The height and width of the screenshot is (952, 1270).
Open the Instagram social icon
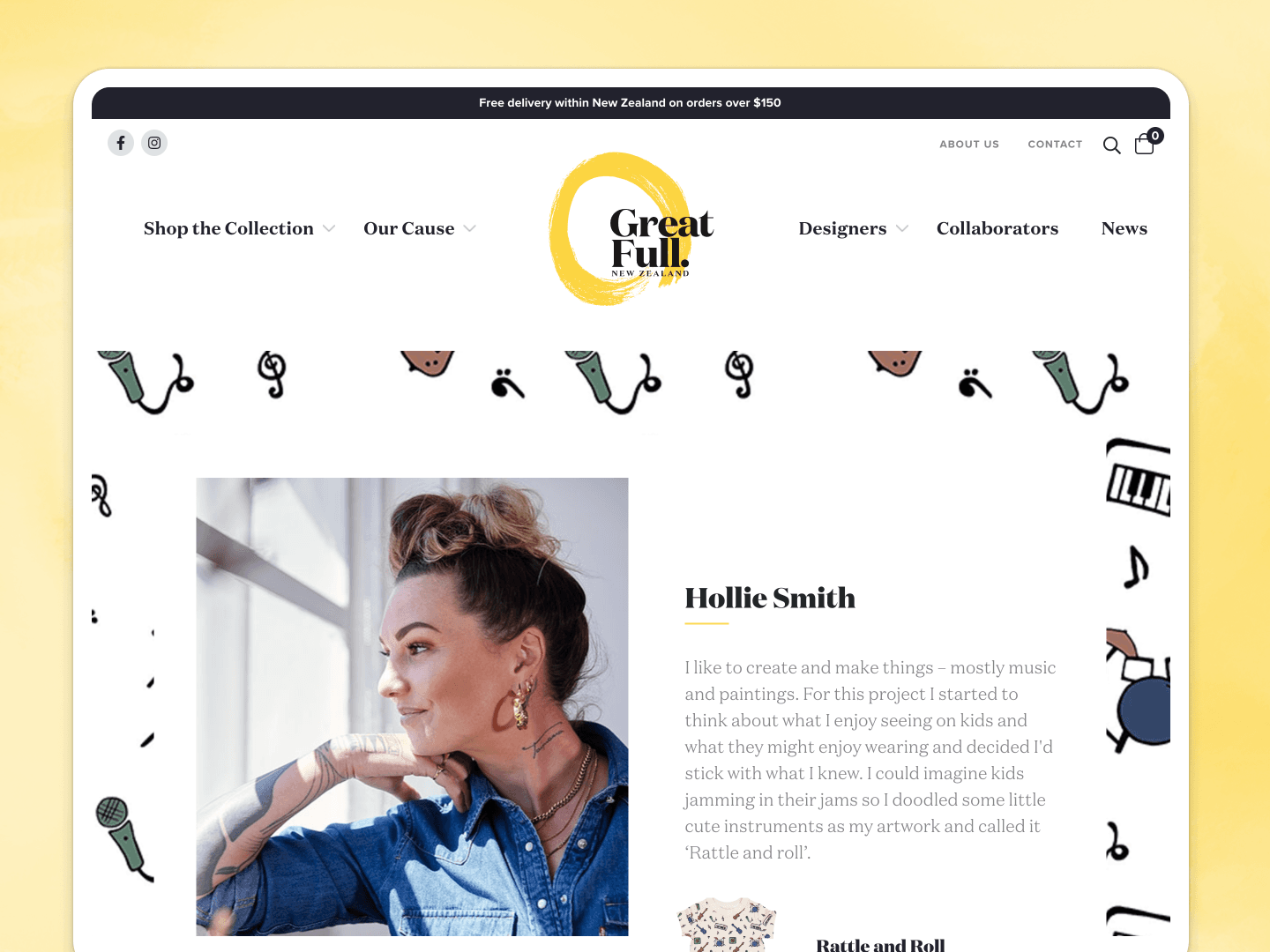(154, 143)
